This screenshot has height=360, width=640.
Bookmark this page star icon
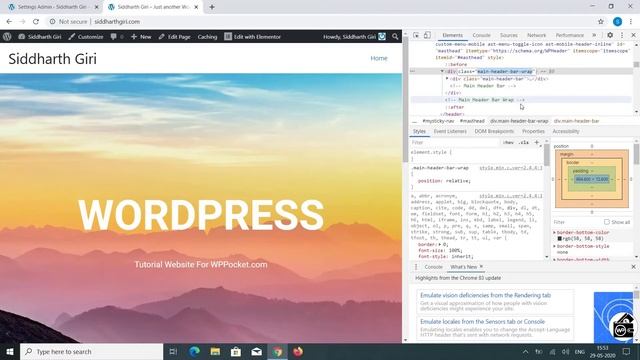tap(601, 22)
